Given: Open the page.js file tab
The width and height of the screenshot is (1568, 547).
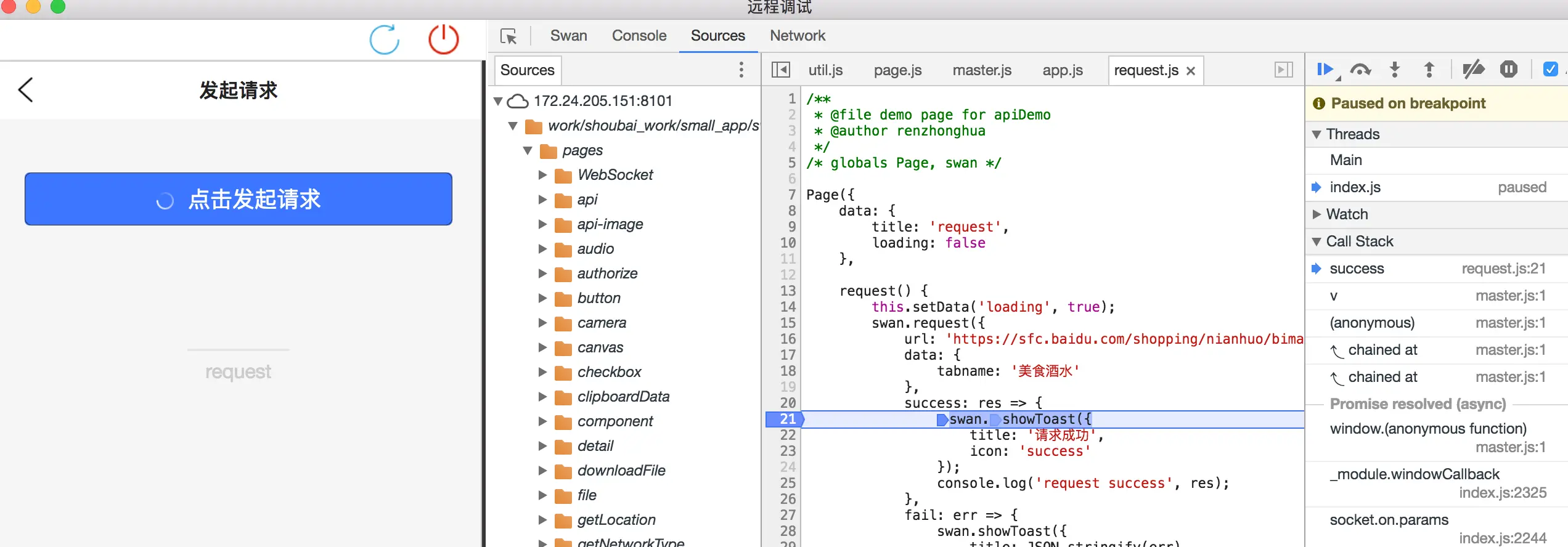Looking at the screenshot, I should (897, 70).
